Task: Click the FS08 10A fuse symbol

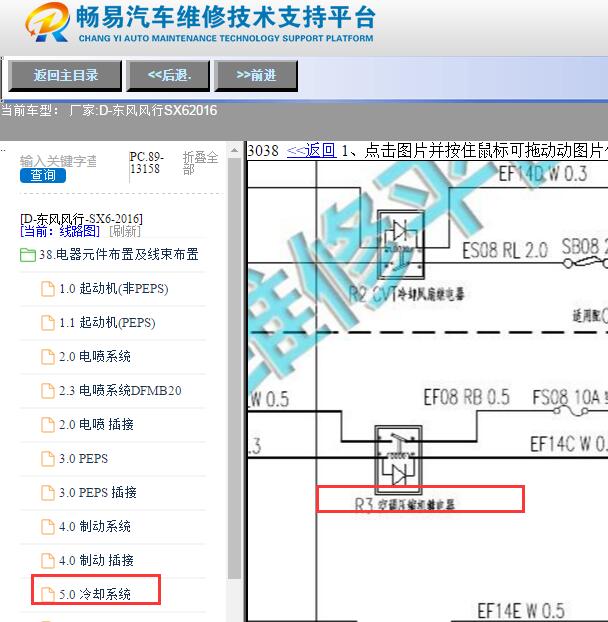Action: [570, 411]
